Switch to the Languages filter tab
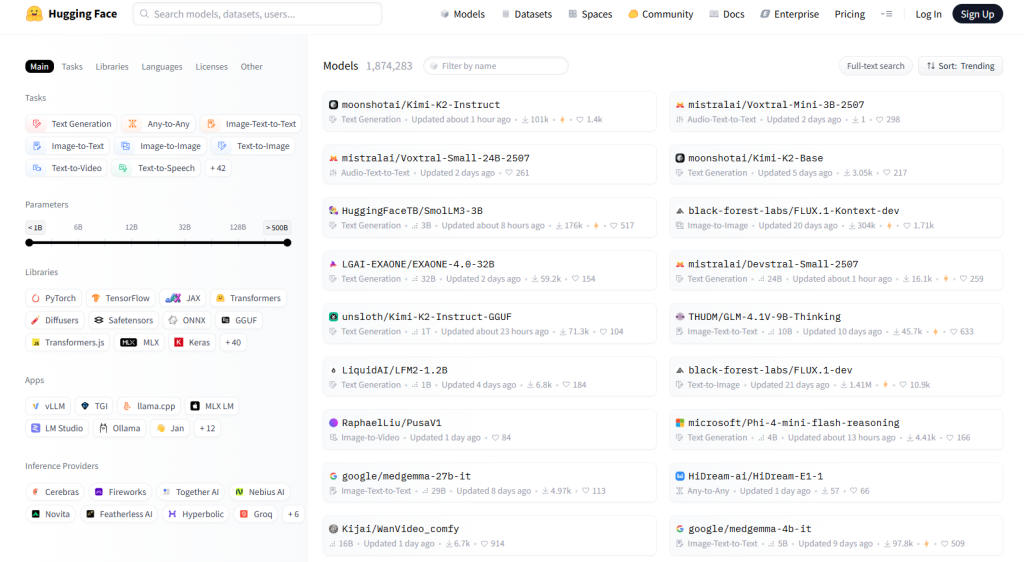The height and width of the screenshot is (562, 1024). click(162, 67)
